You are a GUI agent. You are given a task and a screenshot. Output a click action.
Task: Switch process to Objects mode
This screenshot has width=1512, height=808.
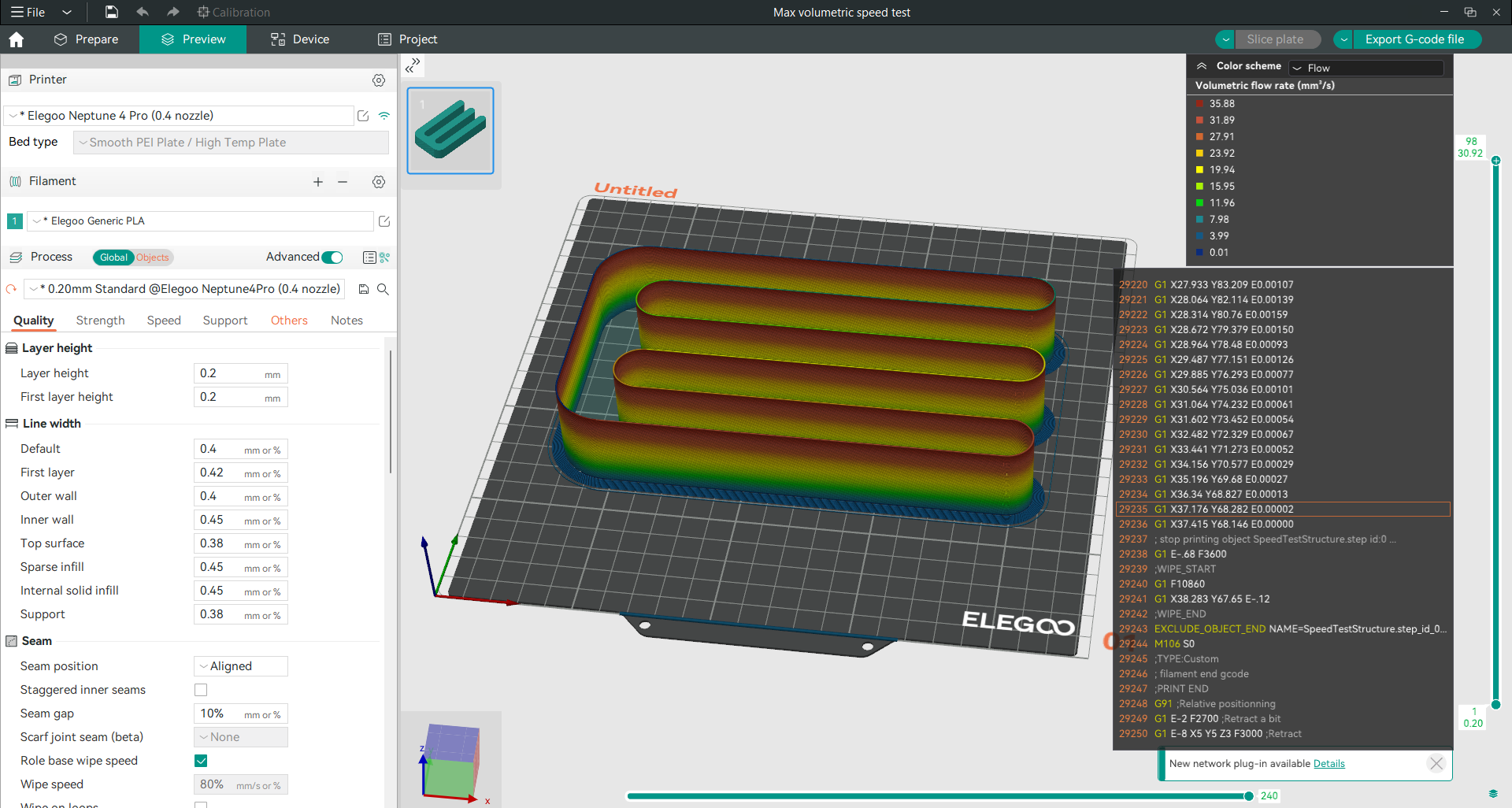pyautogui.click(x=153, y=258)
